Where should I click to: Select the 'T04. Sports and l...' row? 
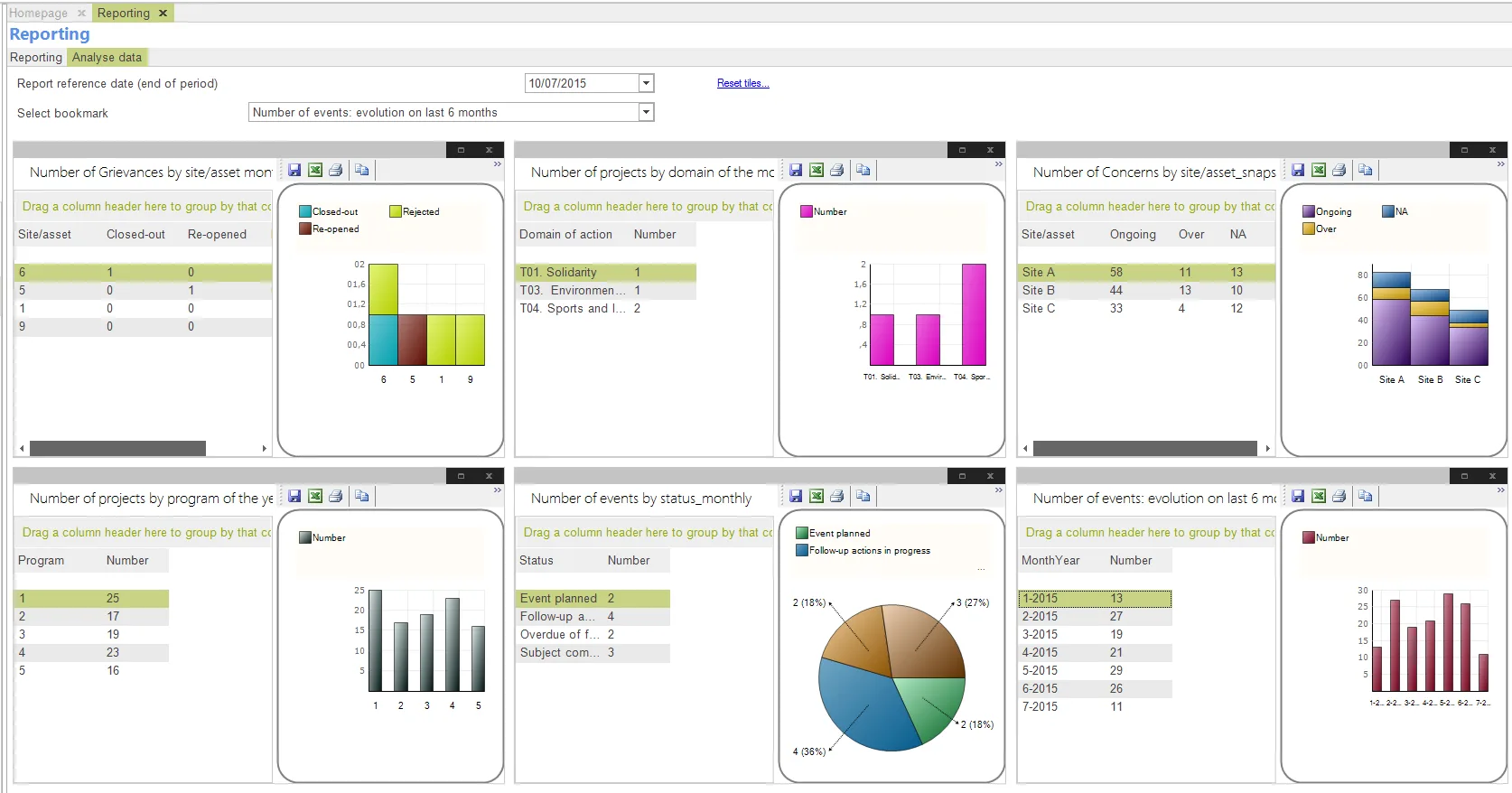pos(606,308)
